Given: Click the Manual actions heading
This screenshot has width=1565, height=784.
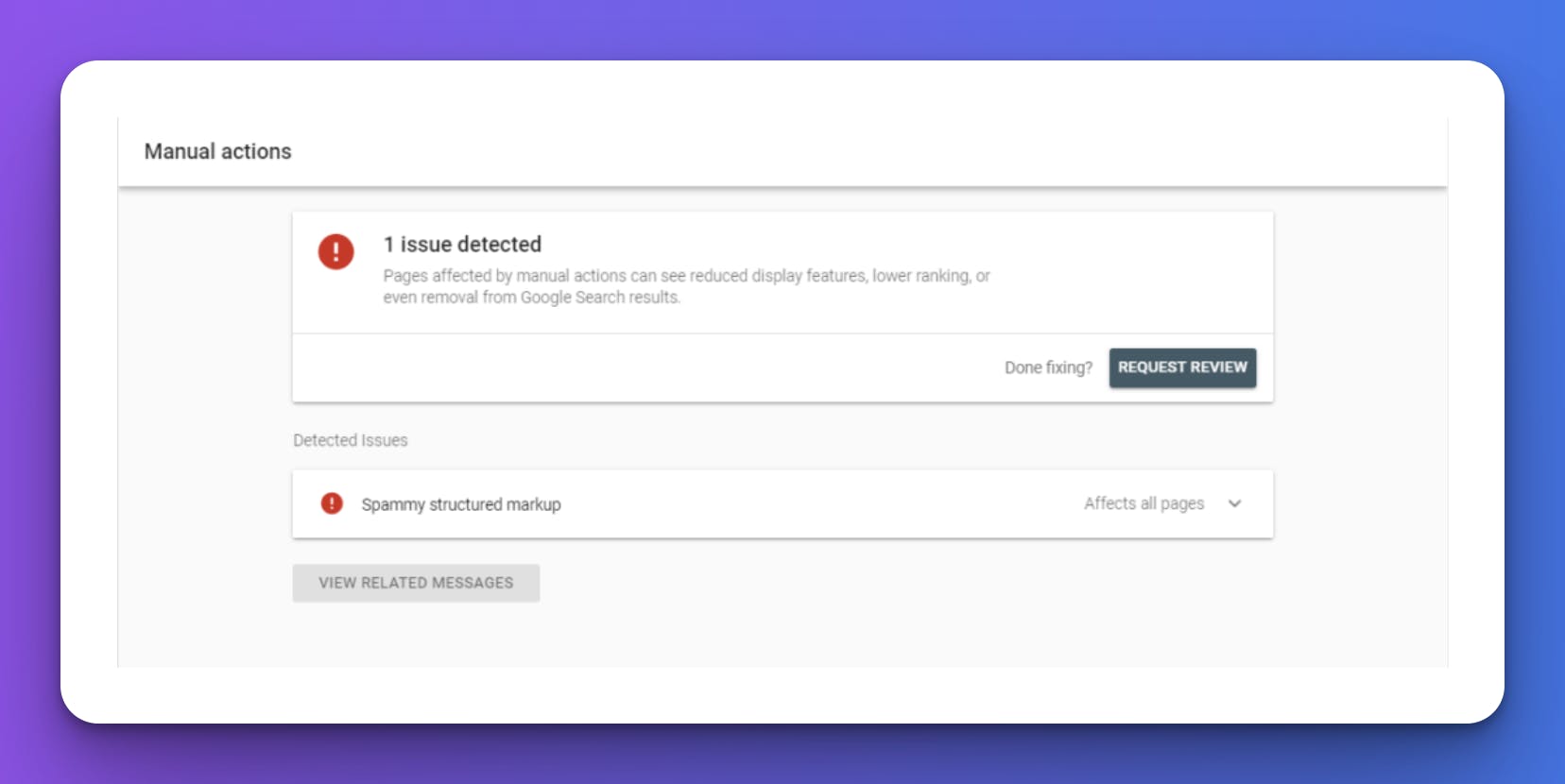Looking at the screenshot, I should tap(217, 151).
